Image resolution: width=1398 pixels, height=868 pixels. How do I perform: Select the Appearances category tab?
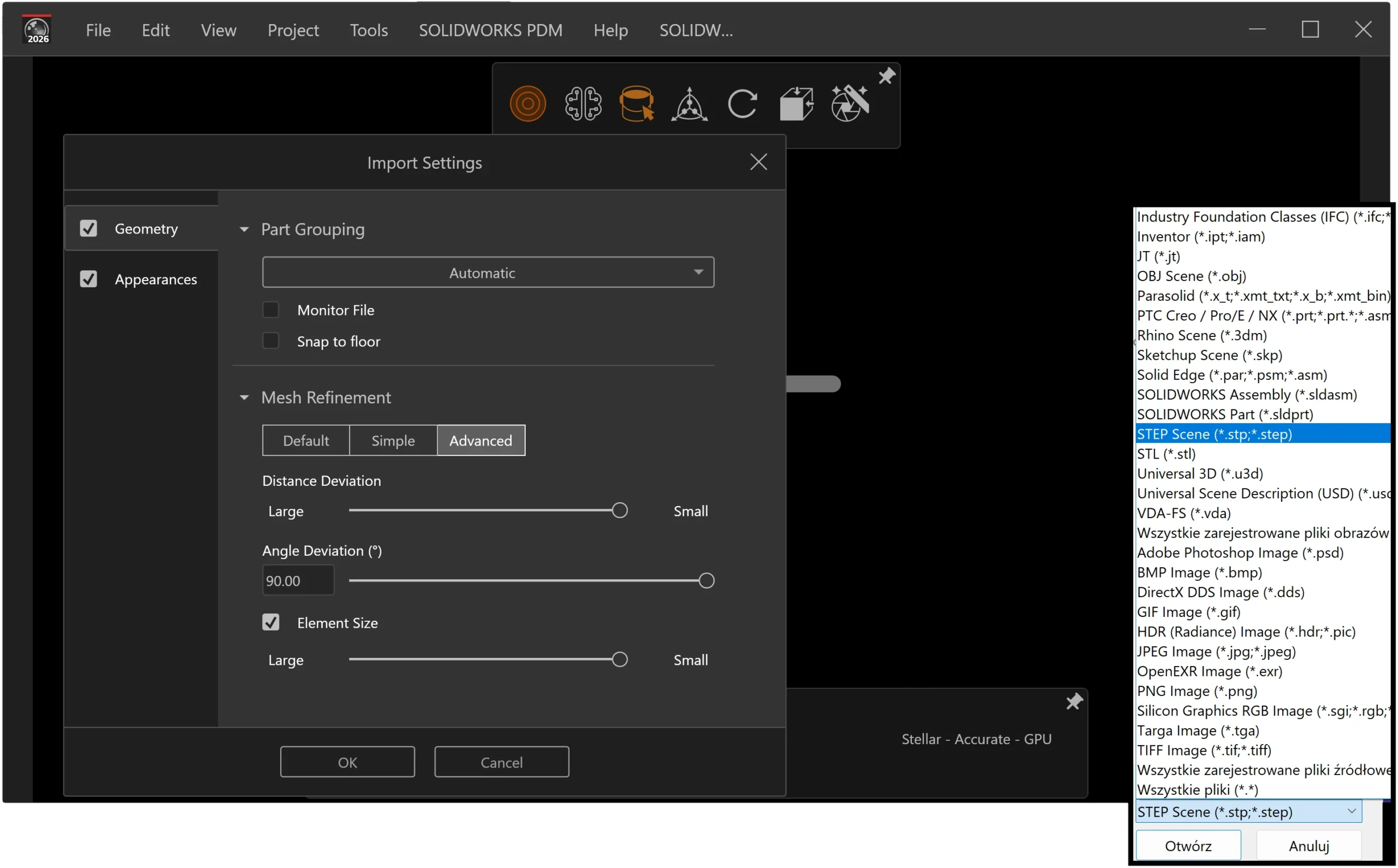(142, 279)
